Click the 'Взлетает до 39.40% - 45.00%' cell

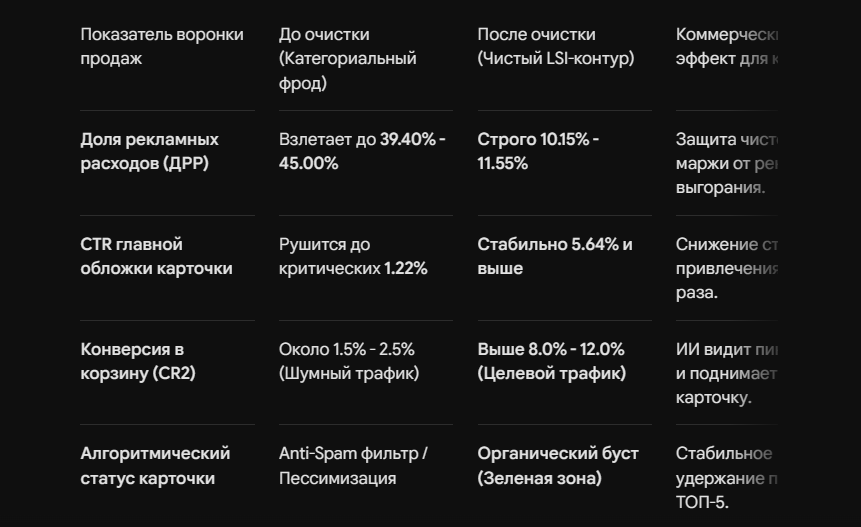coord(362,151)
